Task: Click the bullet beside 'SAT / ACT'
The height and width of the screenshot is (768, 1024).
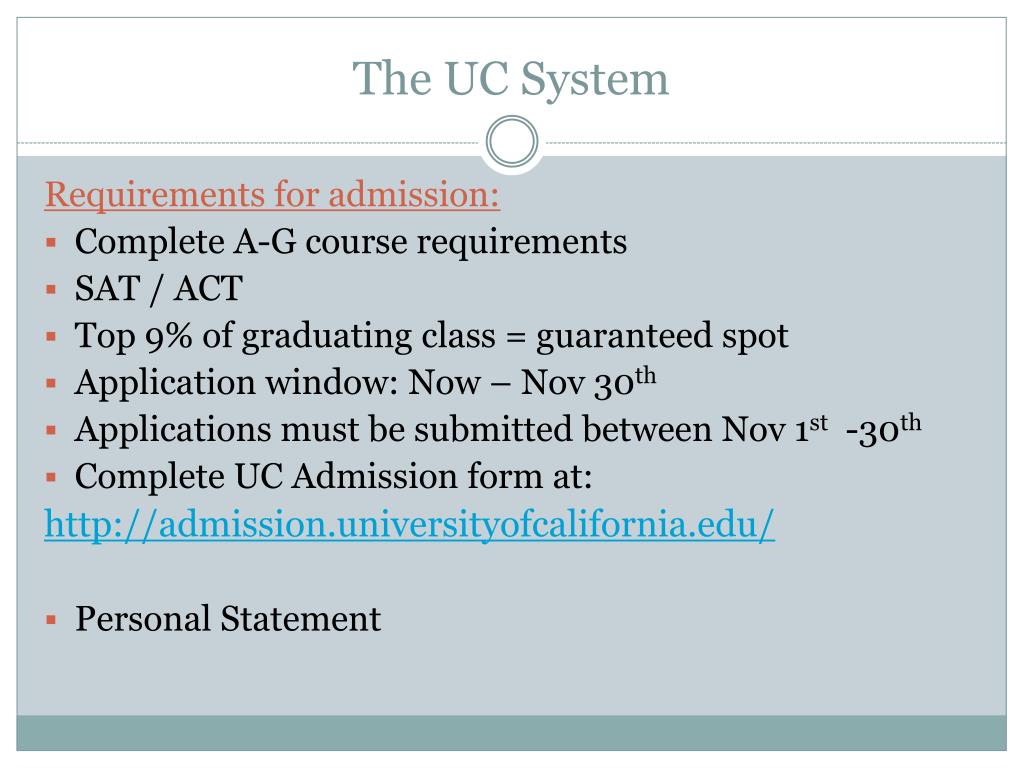Action: tap(52, 289)
